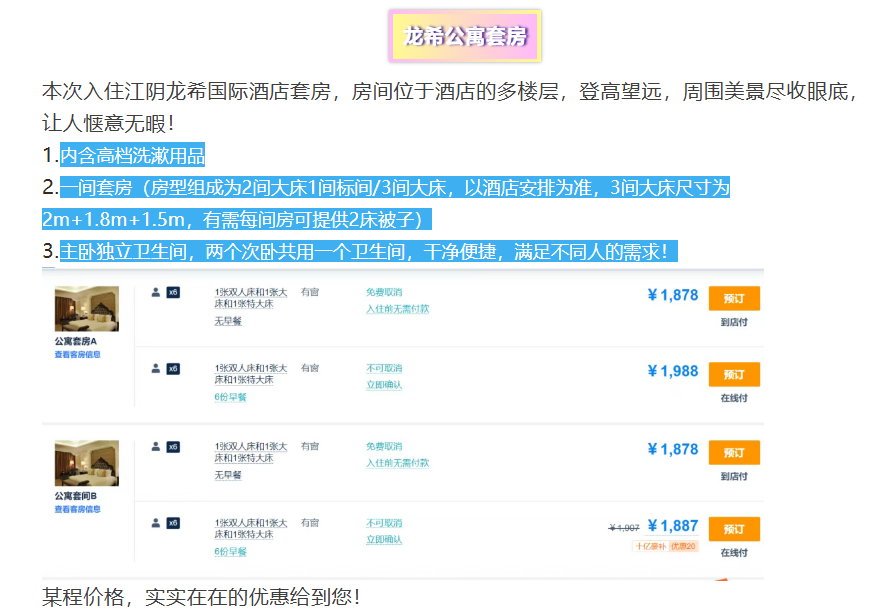The width and height of the screenshot is (885, 610).
Task: Click the 公寓套房A room thumbnail
Action: pos(86,309)
